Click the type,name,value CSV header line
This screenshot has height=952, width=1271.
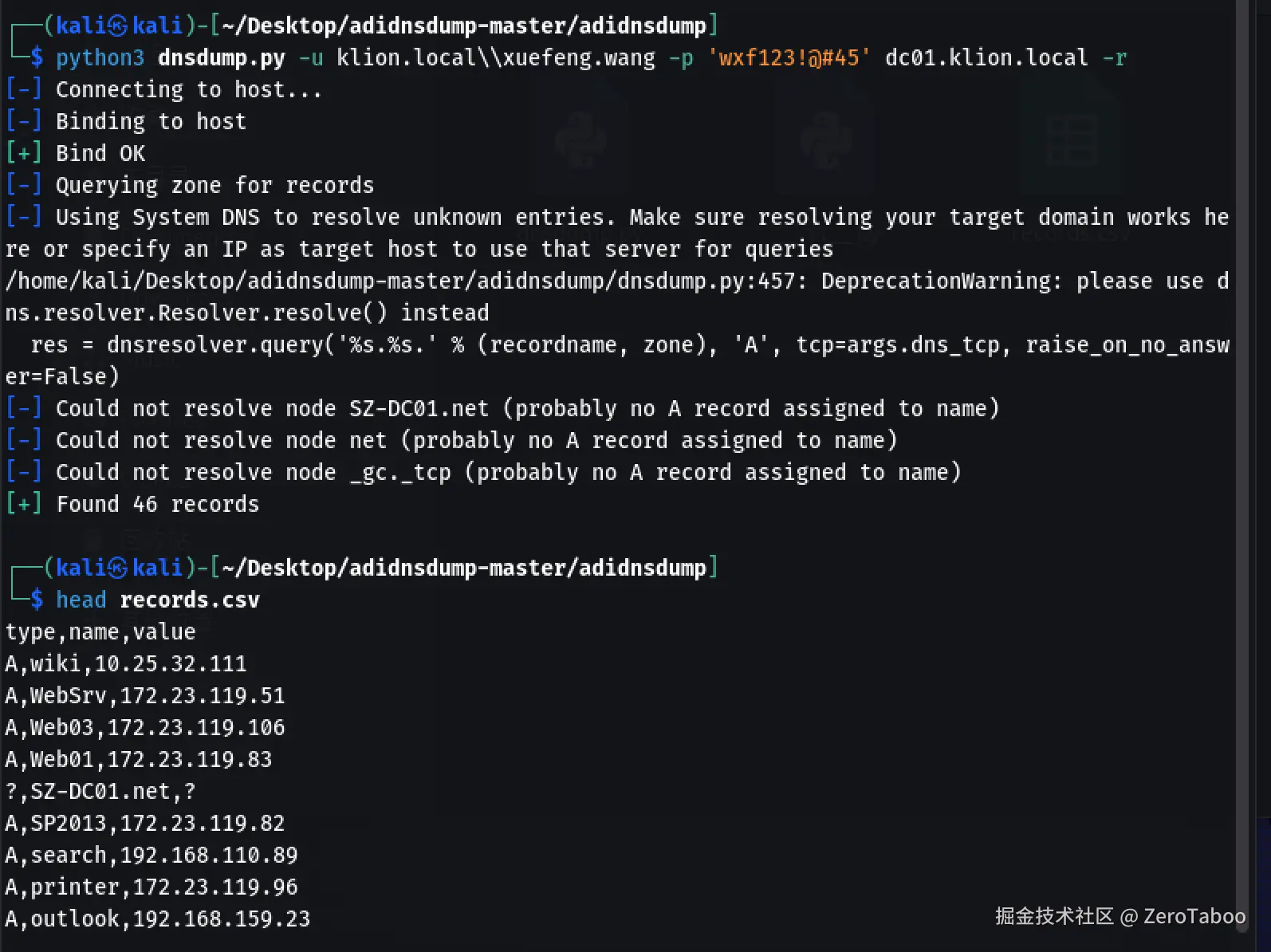point(100,631)
